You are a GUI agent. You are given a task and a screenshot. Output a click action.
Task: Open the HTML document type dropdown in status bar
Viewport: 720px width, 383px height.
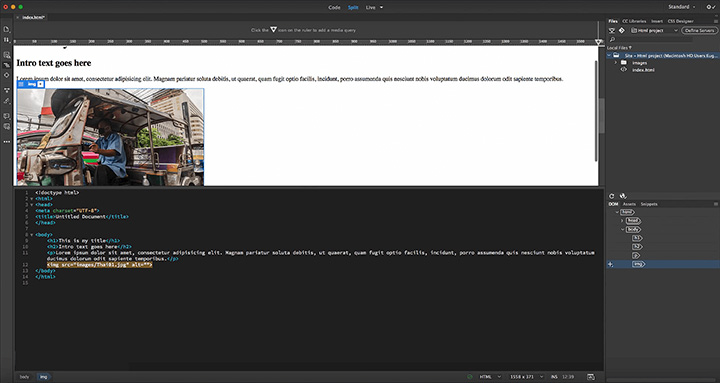(490, 377)
